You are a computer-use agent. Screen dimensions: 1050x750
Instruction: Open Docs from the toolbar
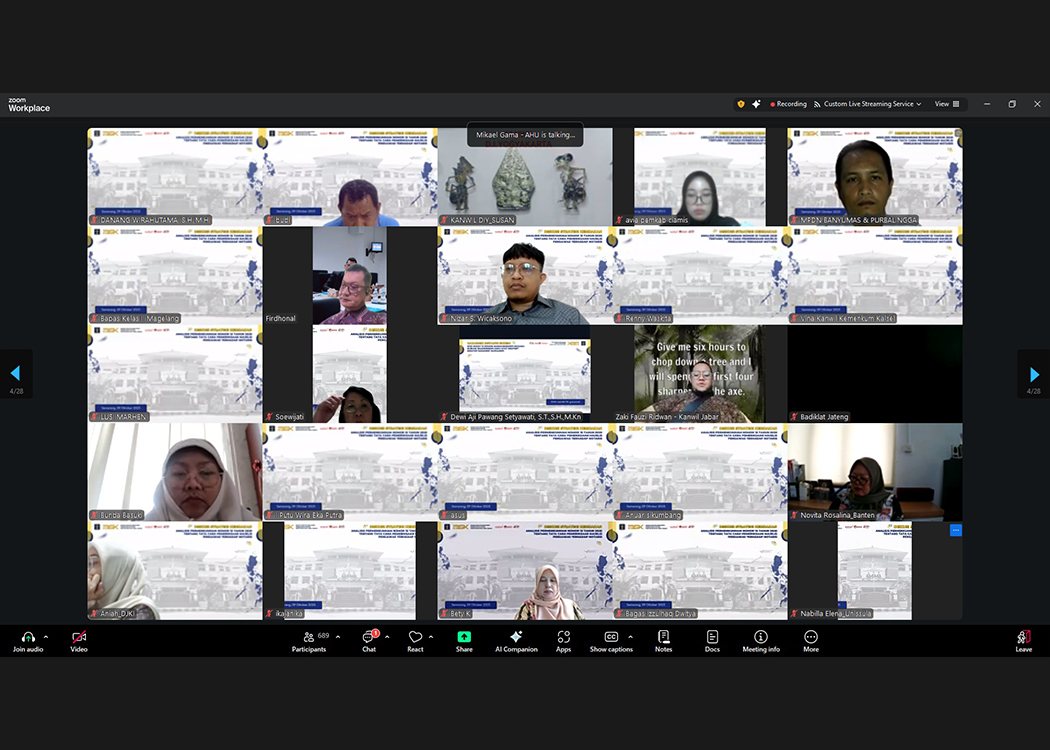(x=712, y=638)
